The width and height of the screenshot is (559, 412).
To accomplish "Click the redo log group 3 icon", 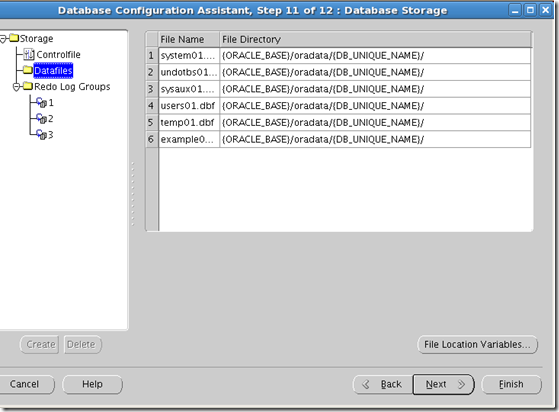I will pos(41,135).
